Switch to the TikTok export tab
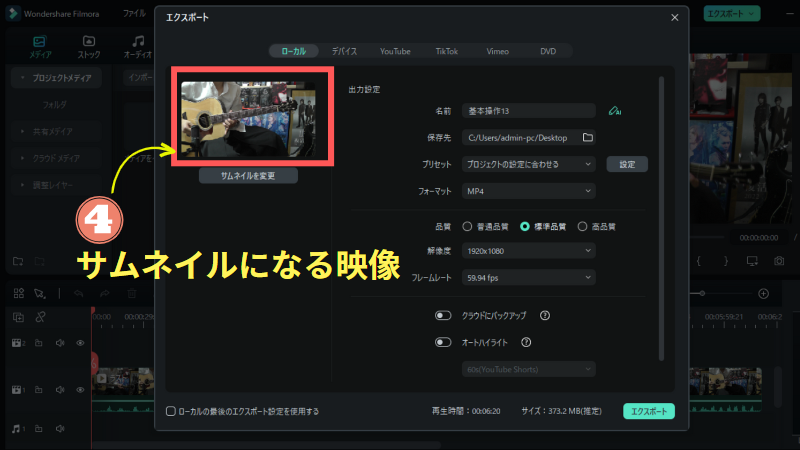 (446, 51)
